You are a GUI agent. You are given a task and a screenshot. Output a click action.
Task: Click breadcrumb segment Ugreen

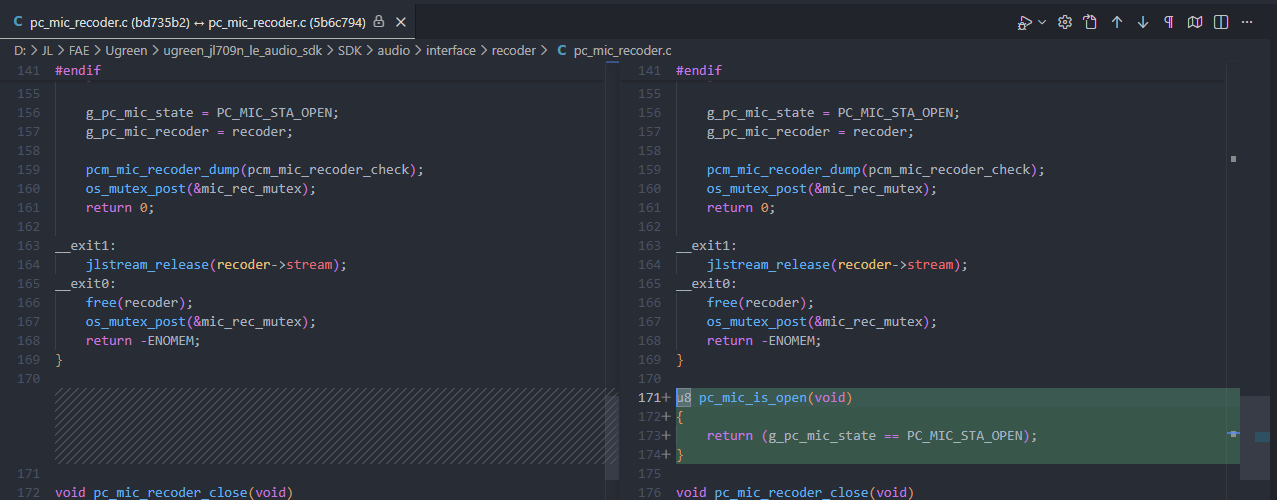pos(126,50)
